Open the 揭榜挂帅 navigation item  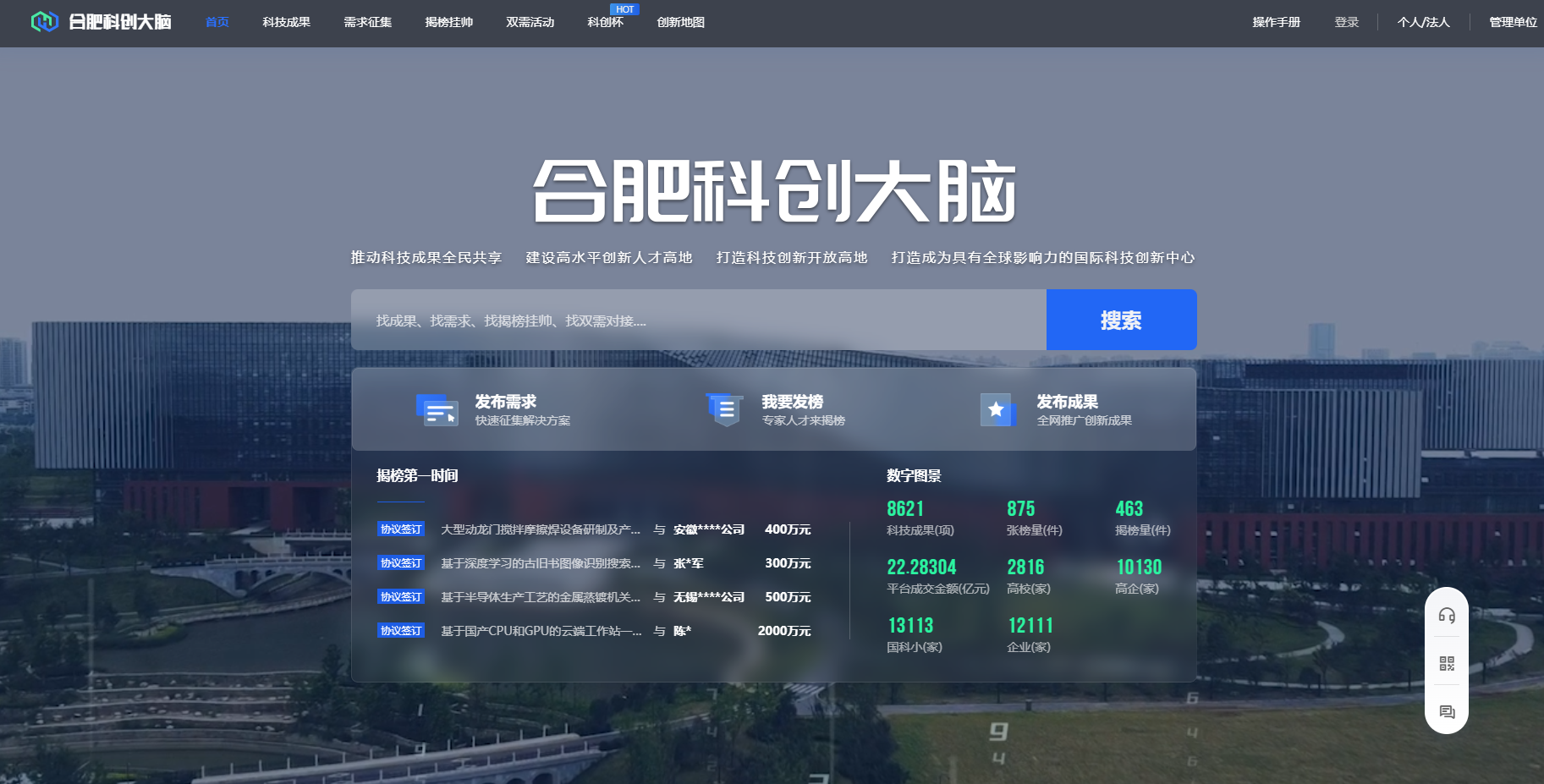(448, 23)
